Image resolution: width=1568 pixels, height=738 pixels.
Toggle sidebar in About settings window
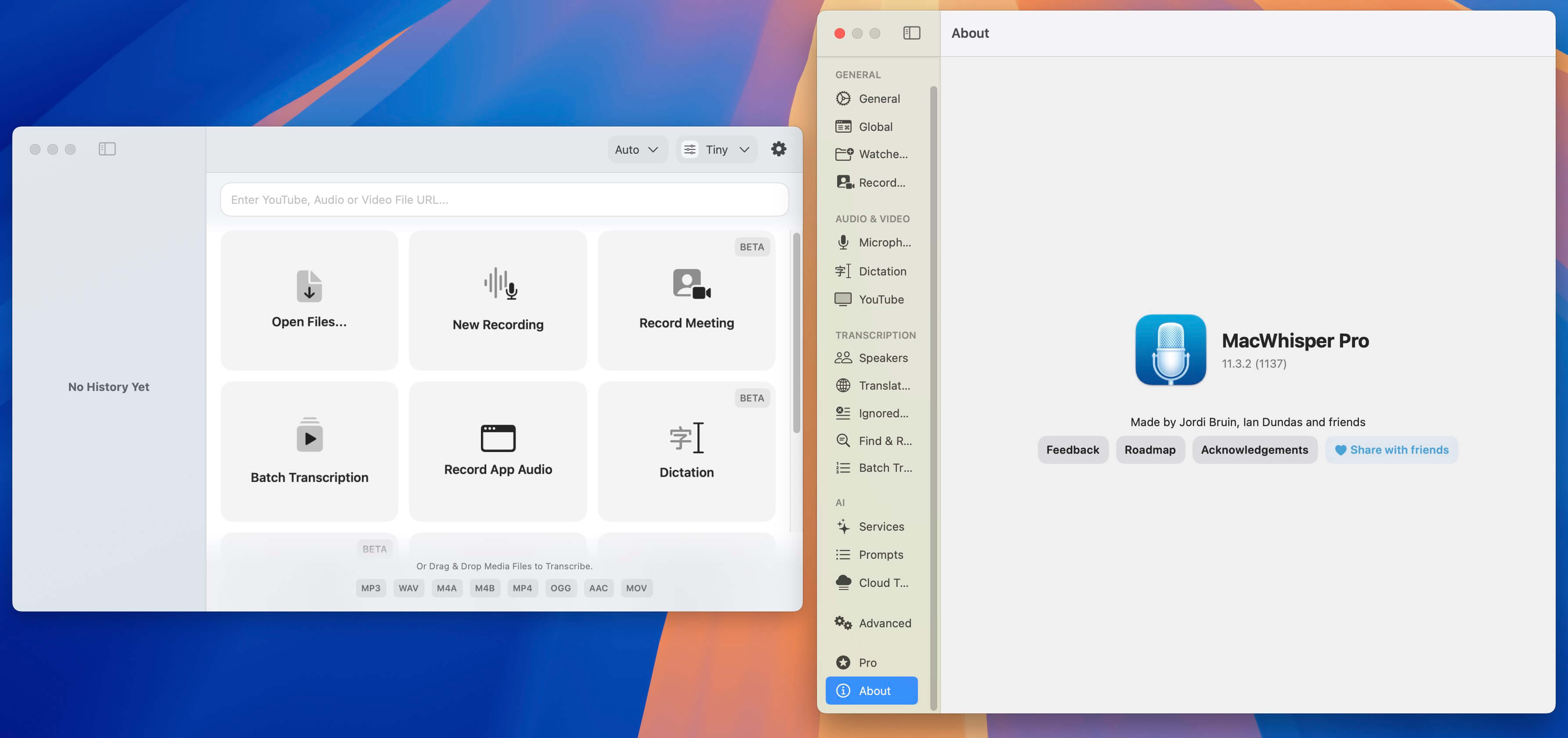tap(911, 33)
